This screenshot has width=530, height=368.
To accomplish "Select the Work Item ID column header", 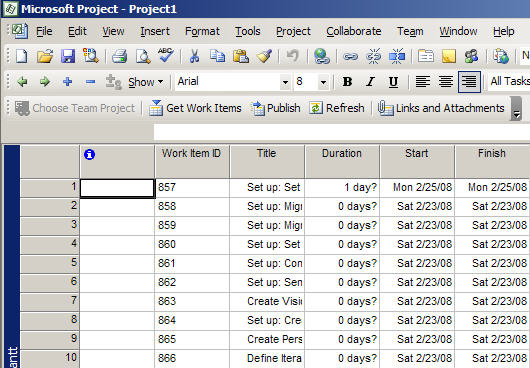I will coord(192,162).
